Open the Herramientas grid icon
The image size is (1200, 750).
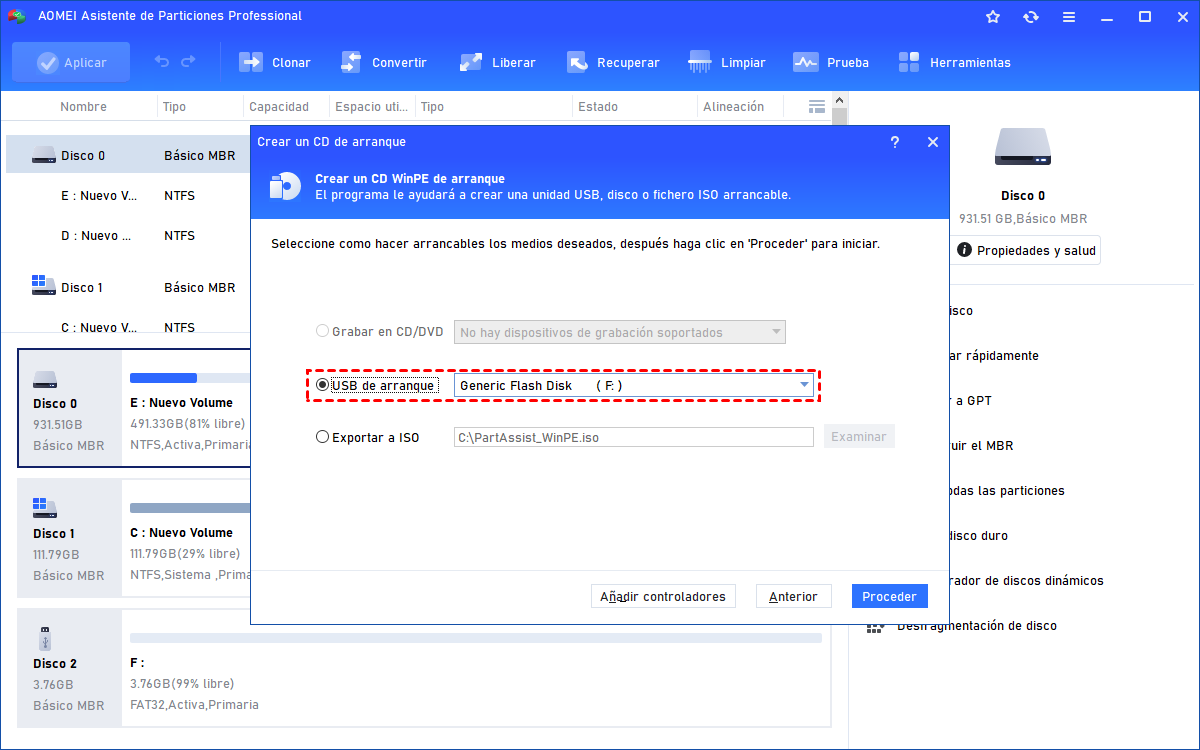(909, 62)
